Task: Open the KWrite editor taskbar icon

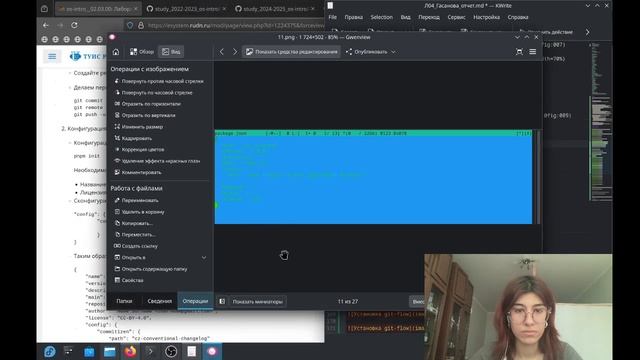Action: (x=191, y=351)
